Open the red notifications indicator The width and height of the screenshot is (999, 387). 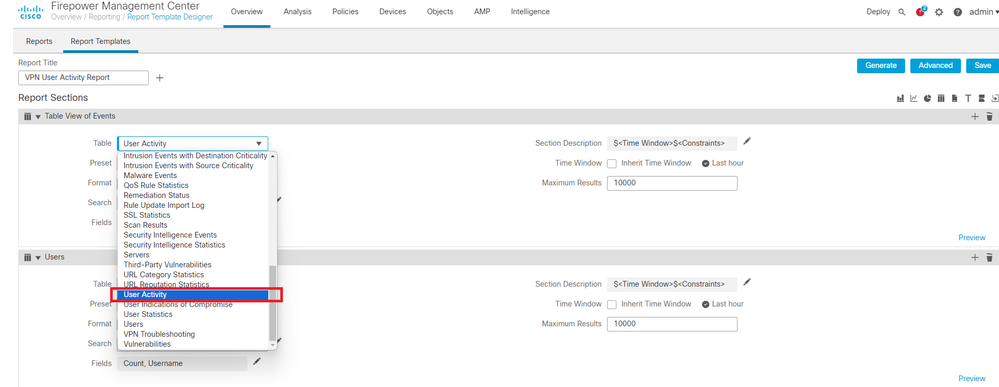tap(921, 11)
